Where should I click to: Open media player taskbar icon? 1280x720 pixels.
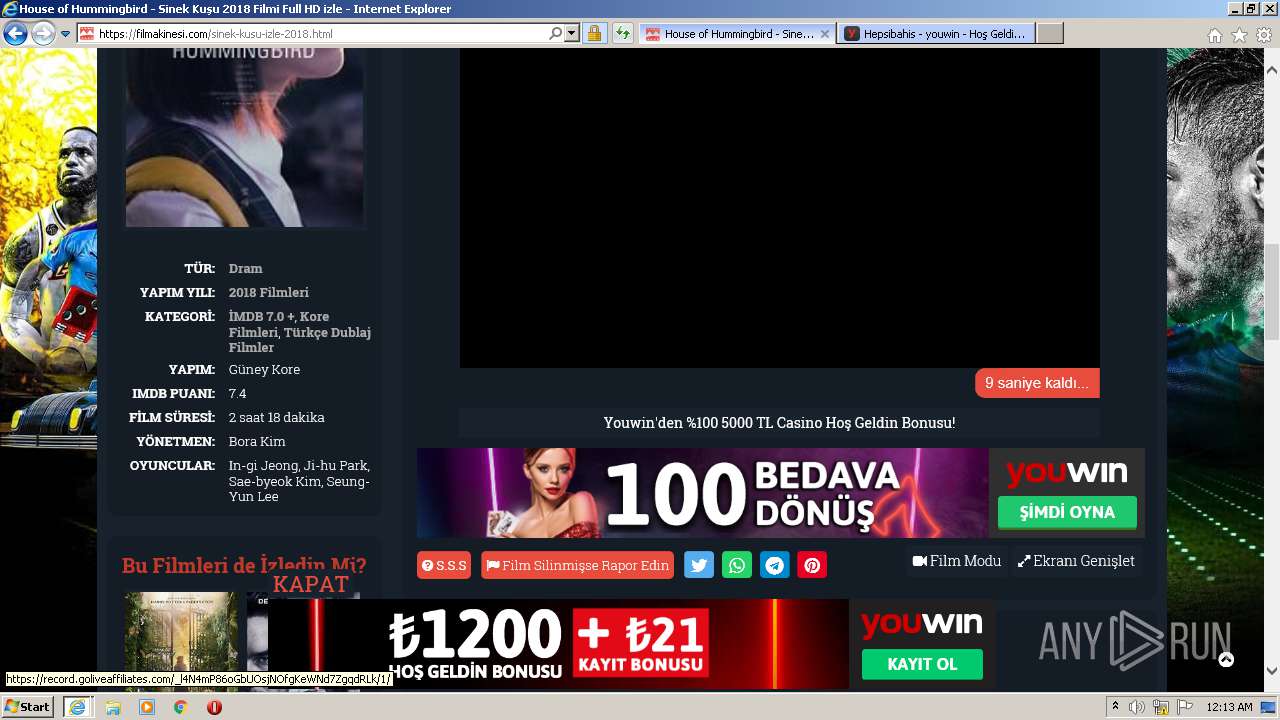[x=147, y=707]
